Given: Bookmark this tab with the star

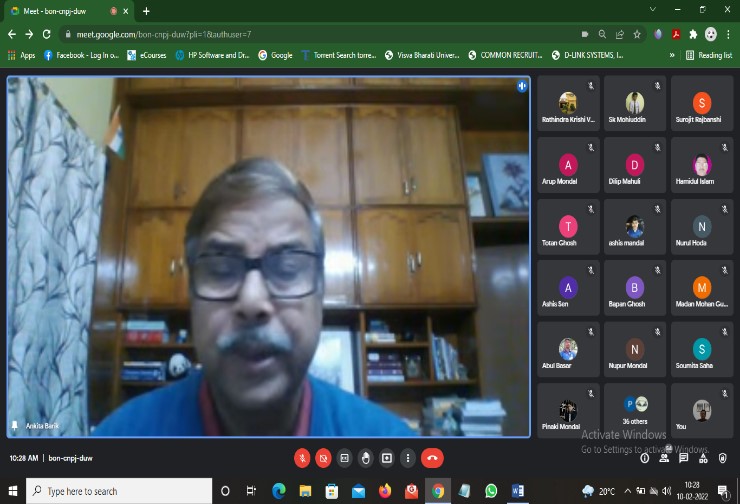Looking at the screenshot, I should (637, 34).
